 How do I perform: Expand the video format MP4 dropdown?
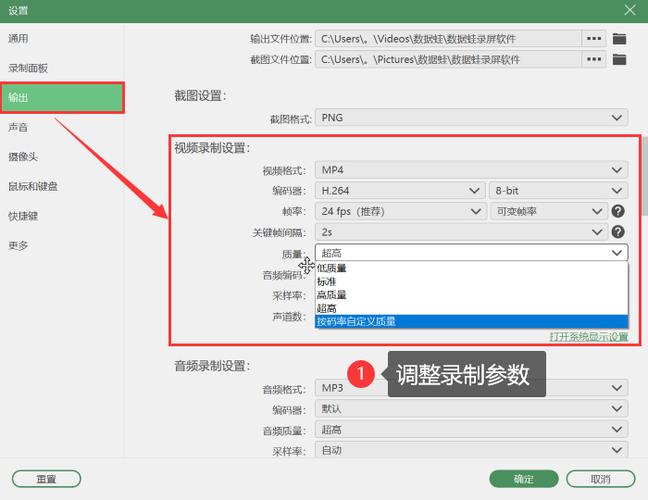[472, 170]
